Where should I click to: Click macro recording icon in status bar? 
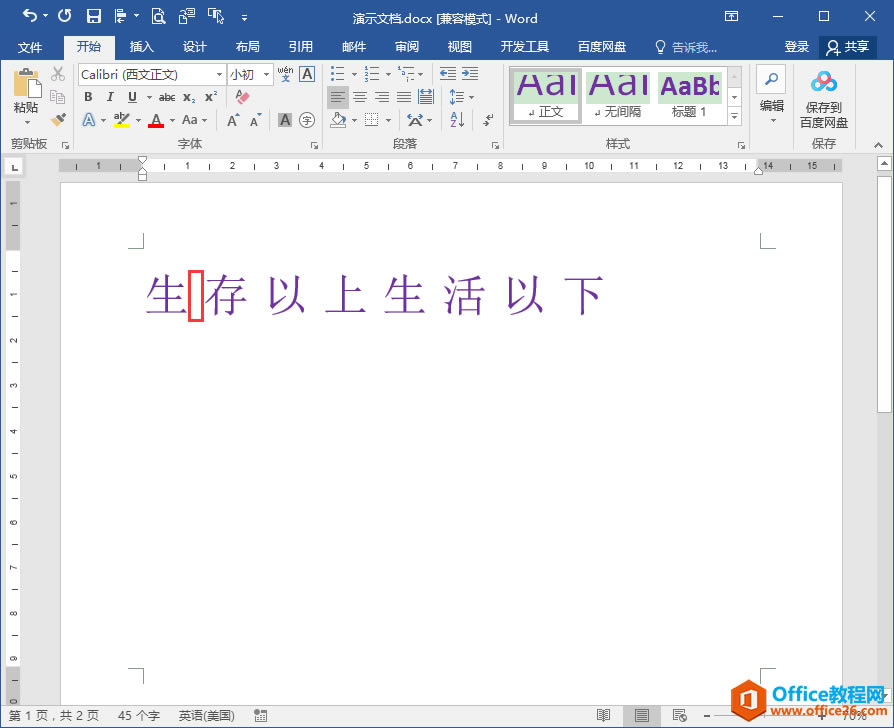[261, 715]
